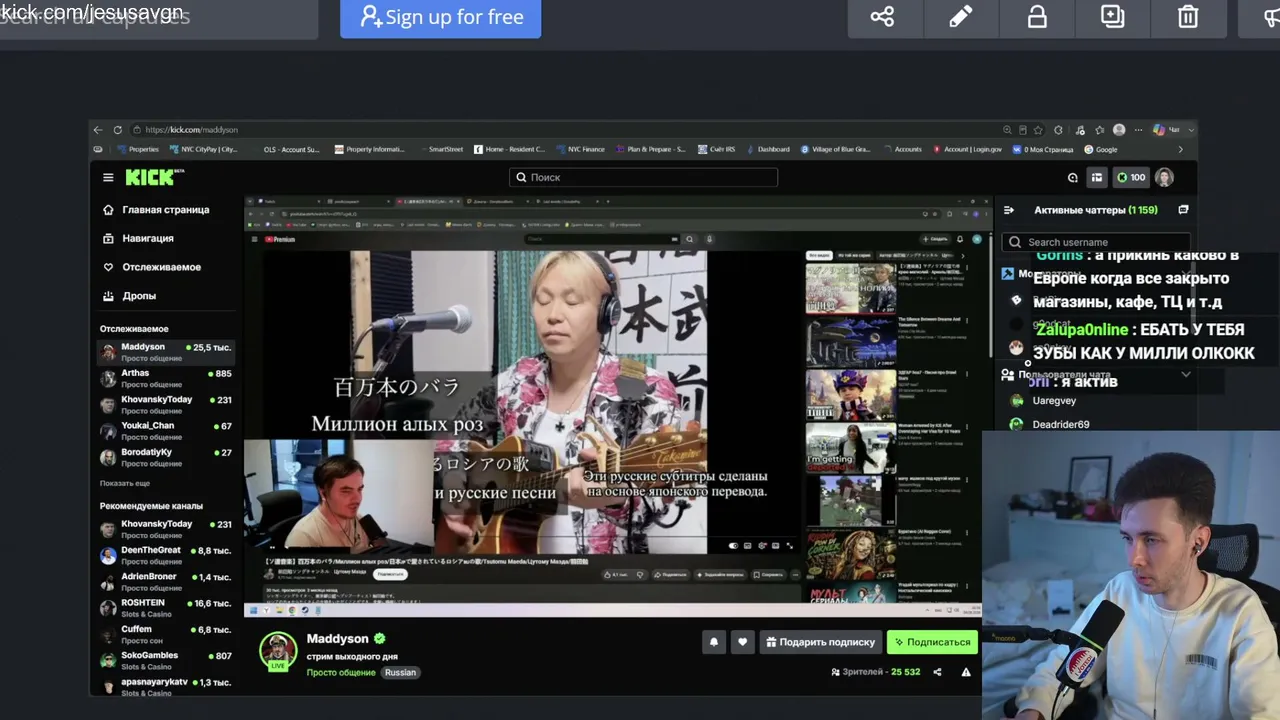1280x720 pixels.
Task: Open the SmartStreet bookmark
Action: pos(440,149)
